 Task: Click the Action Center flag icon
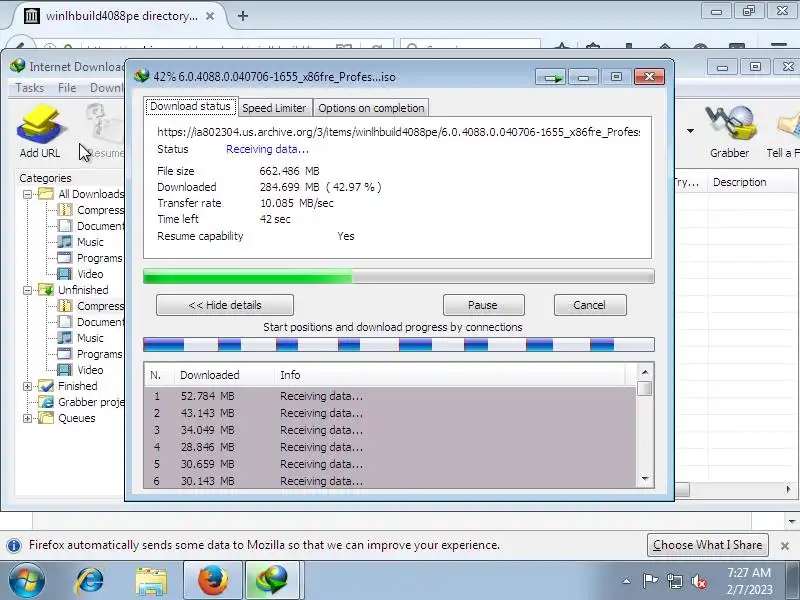(x=650, y=581)
